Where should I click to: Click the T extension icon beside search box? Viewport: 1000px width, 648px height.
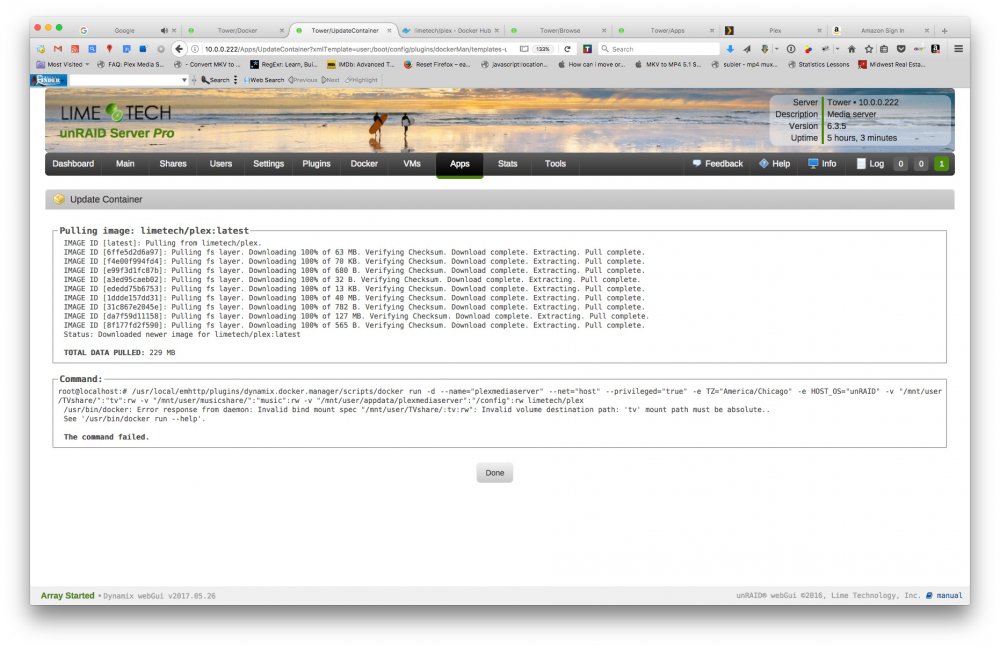pyautogui.click(x=587, y=48)
